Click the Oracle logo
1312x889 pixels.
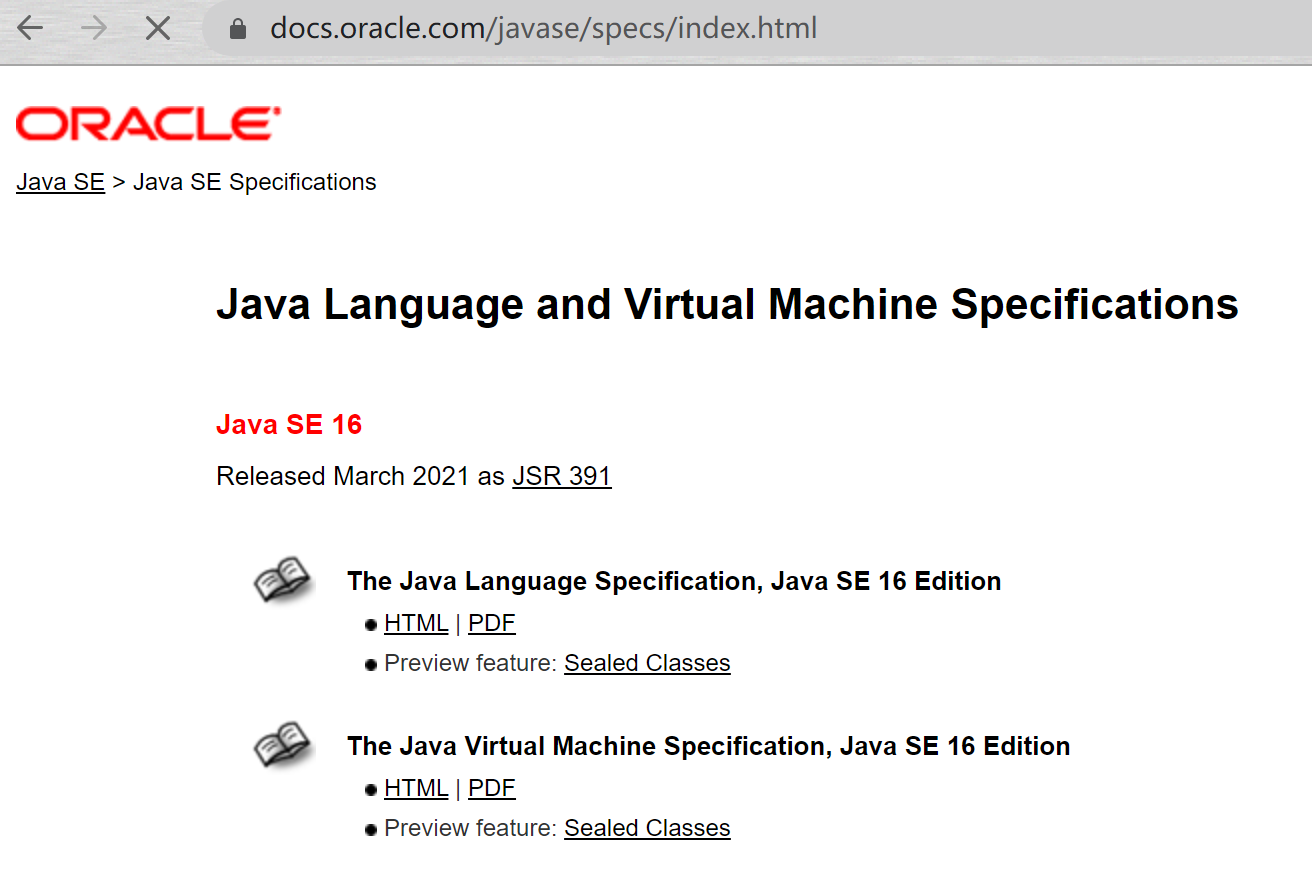148,124
